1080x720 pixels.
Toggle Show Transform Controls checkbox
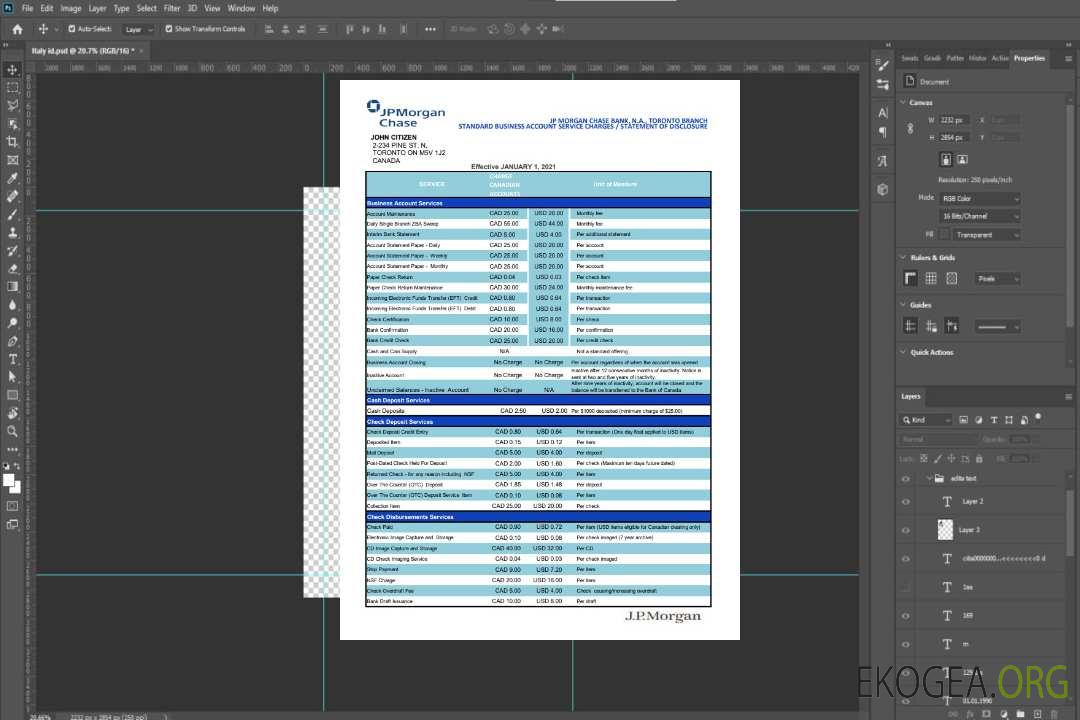[x=169, y=29]
